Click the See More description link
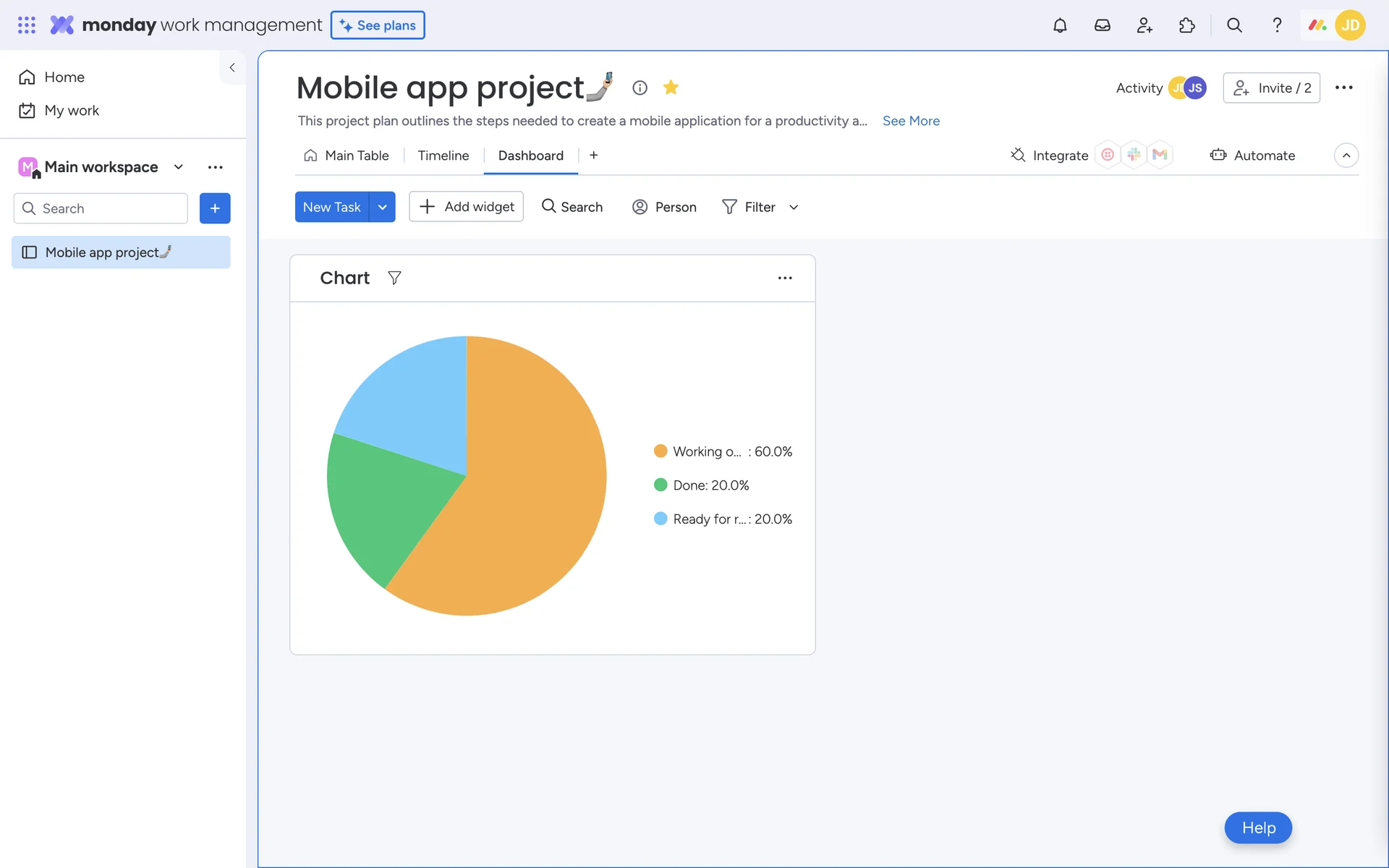The width and height of the screenshot is (1389, 868). [911, 121]
